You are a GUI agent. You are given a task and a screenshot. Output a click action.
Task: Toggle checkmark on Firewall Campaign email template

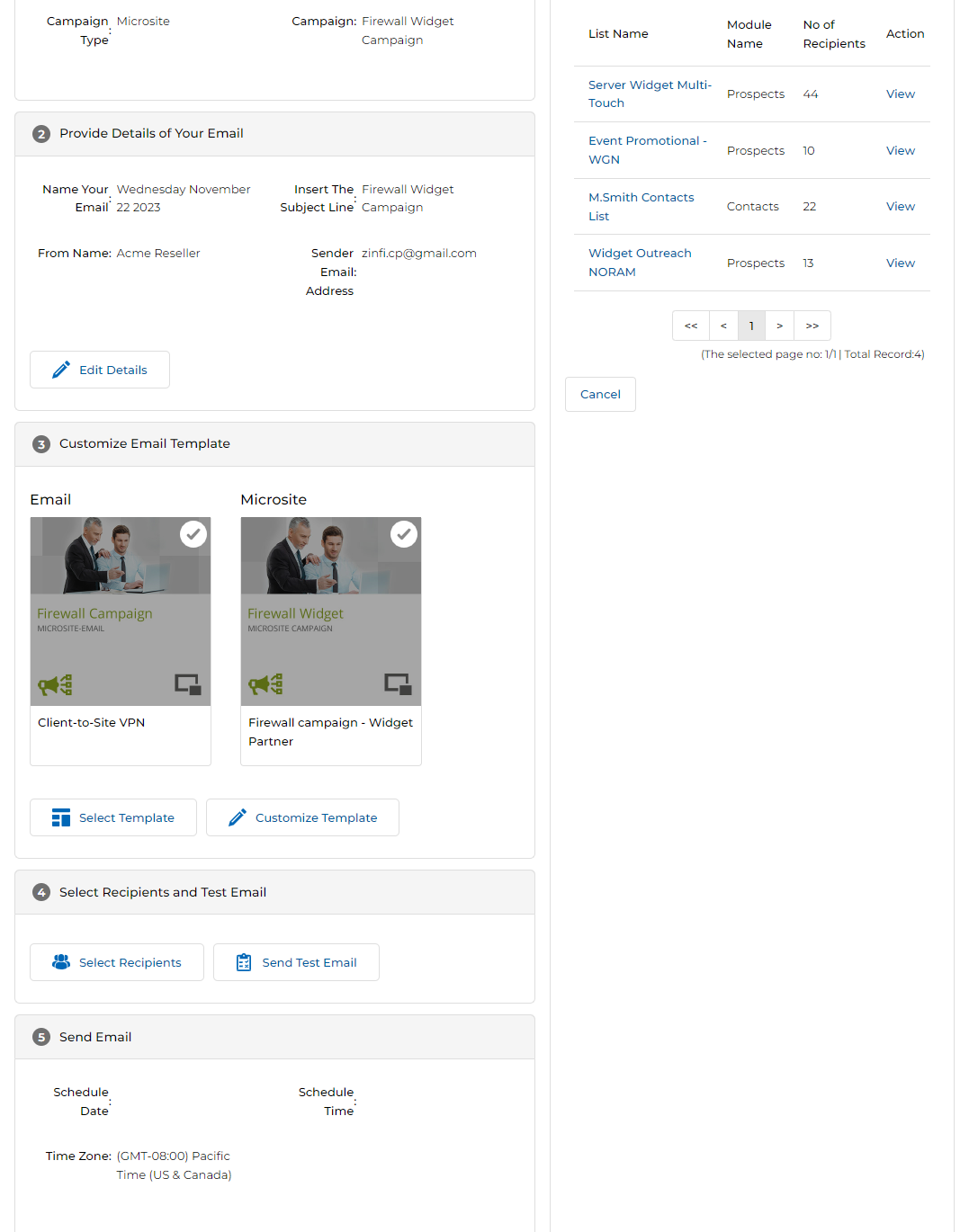click(x=193, y=534)
